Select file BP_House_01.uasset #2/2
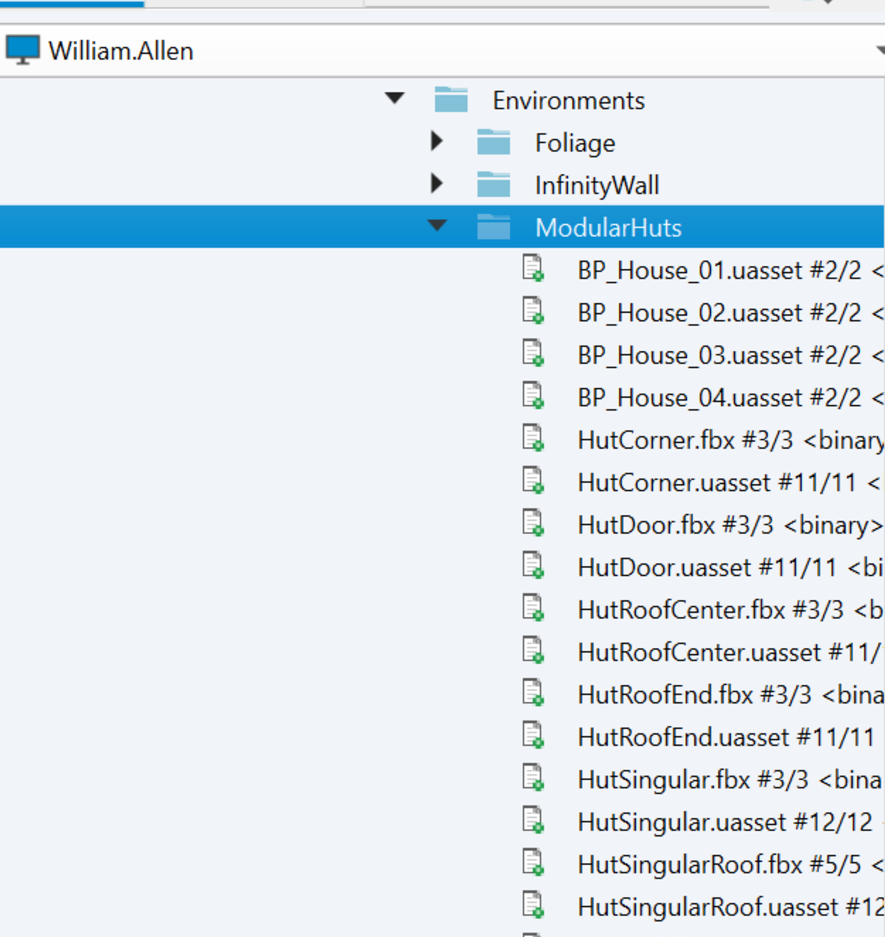The image size is (885, 937). tap(719, 271)
